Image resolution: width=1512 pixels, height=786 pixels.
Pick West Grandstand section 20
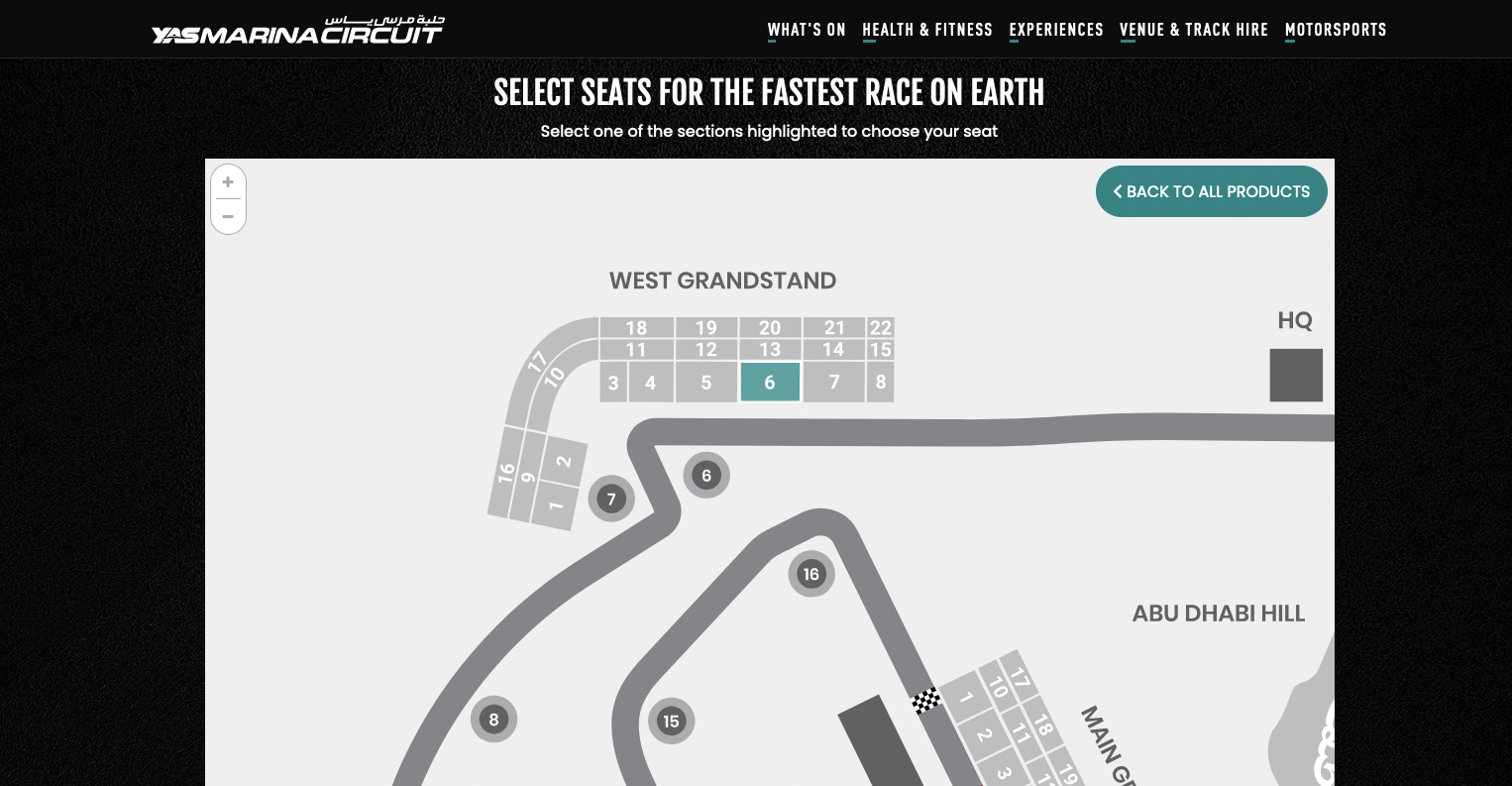click(770, 328)
